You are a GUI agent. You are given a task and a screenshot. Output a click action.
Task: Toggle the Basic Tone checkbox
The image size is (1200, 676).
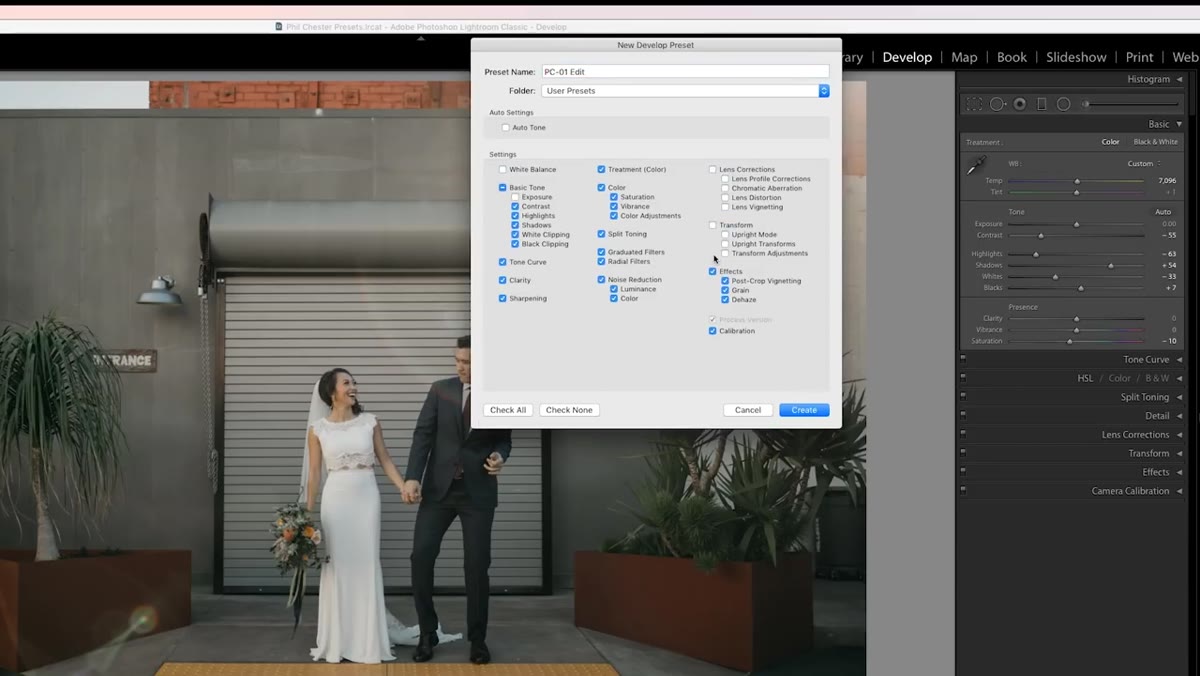coord(503,188)
